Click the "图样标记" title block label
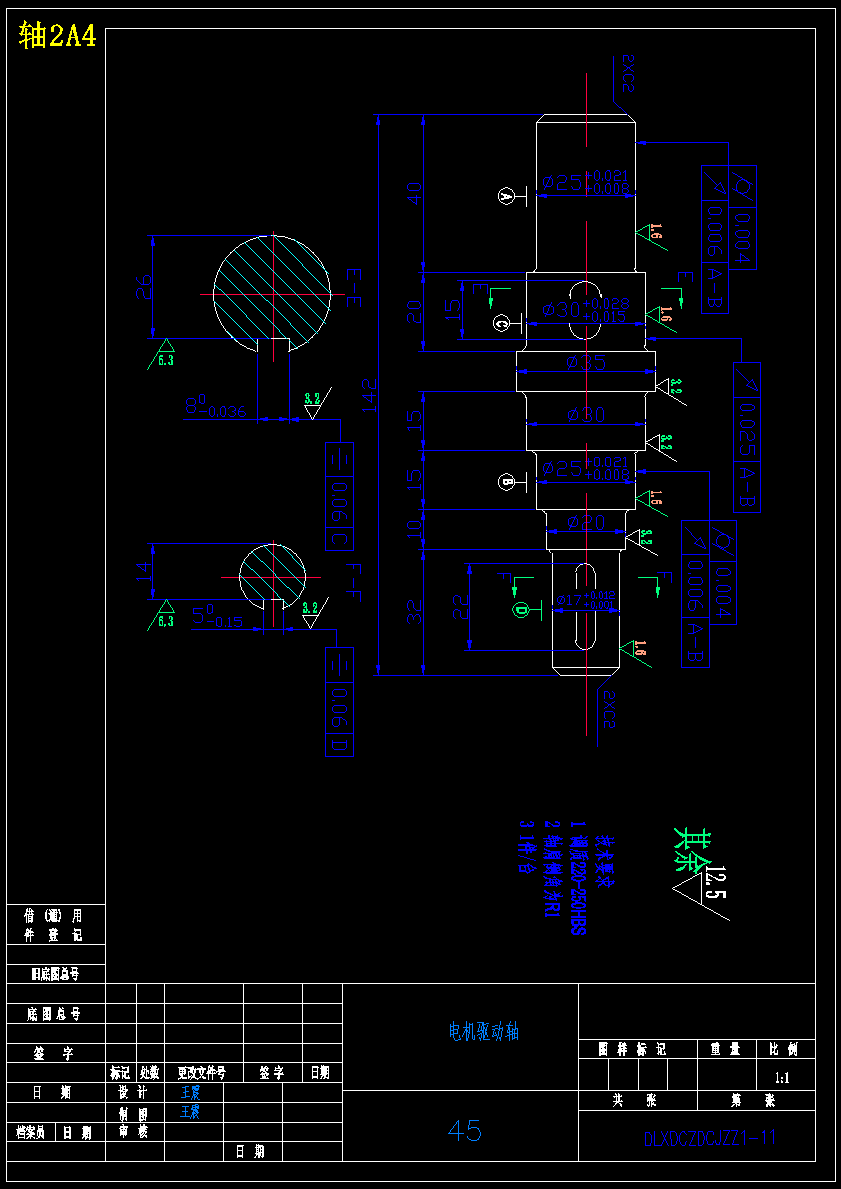The height and width of the screenshot is (1189, 841). (632, 1049)
